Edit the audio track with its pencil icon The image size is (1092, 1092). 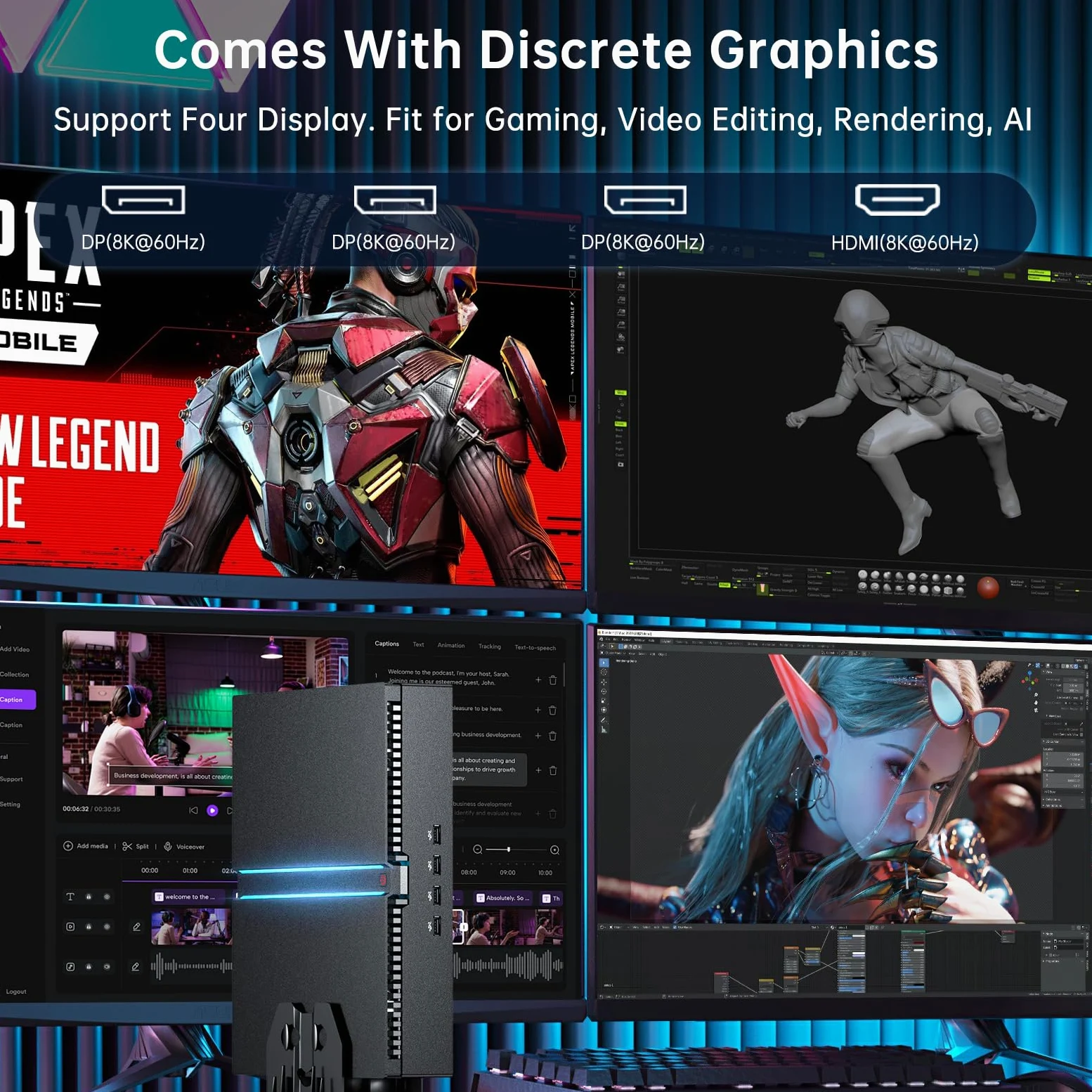point(136,967)
